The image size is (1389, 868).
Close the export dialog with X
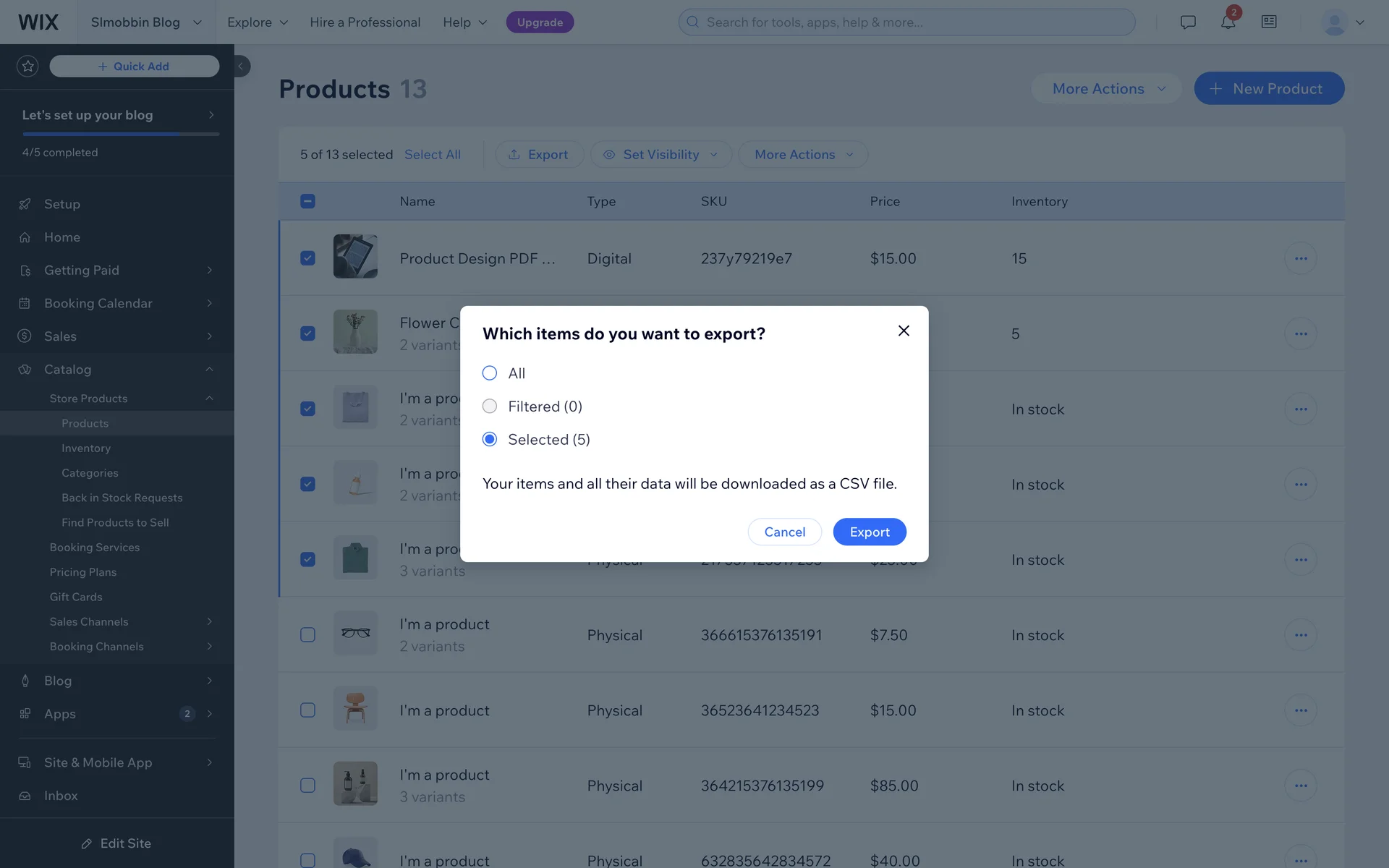[904, 331]
